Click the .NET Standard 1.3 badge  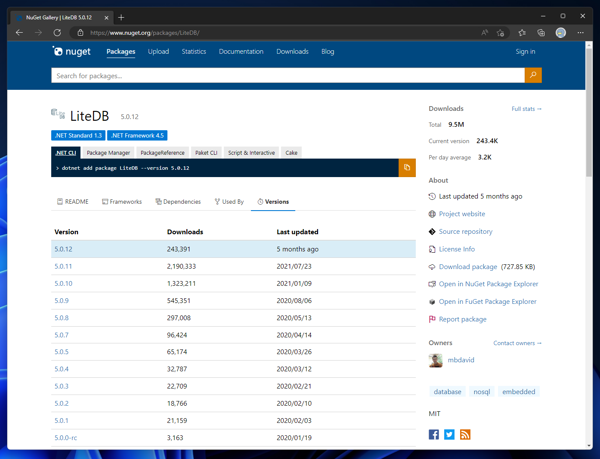pyautogui.click(x=78, y=135)
